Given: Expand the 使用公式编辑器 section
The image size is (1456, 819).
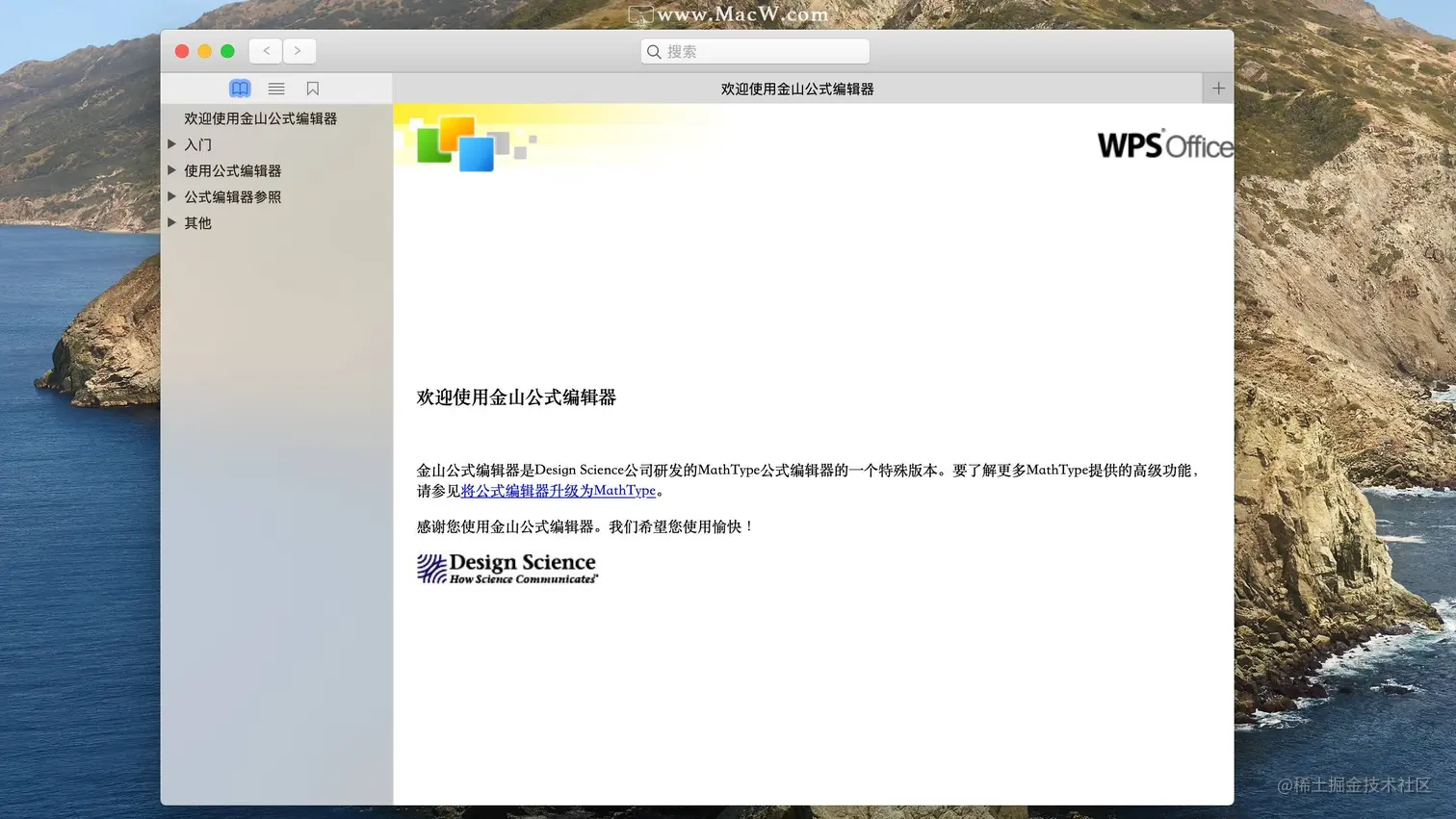Looking at the screenshot, I should [x=171, y=170].
